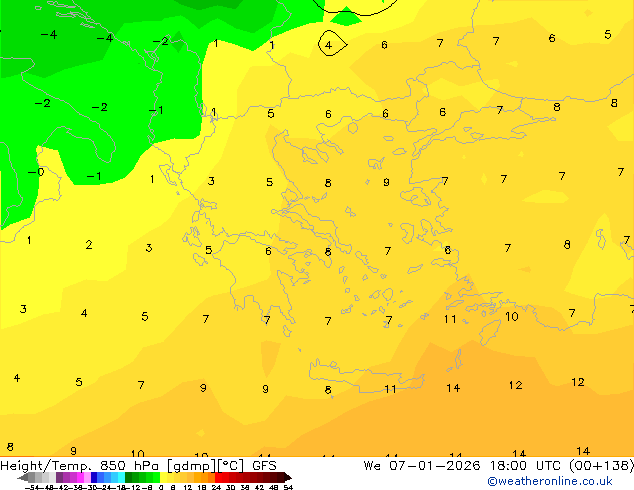Pick the dark blue legend swatch

point(94,477)
